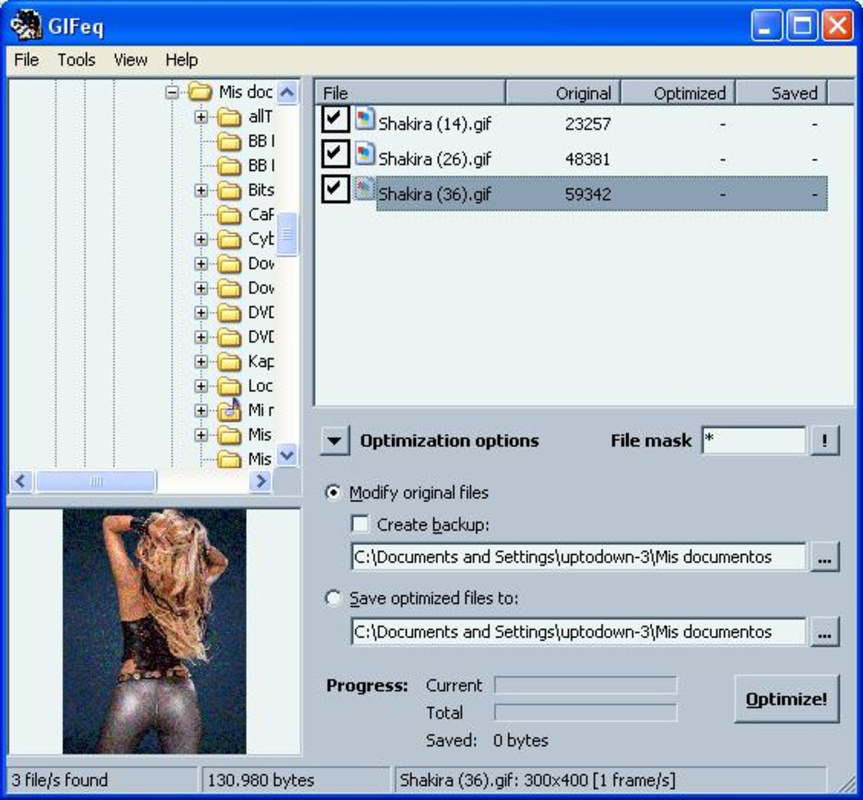The image size is (863, 800).
Task: Select the Shakira (14).gif file name
Action: 434,124
